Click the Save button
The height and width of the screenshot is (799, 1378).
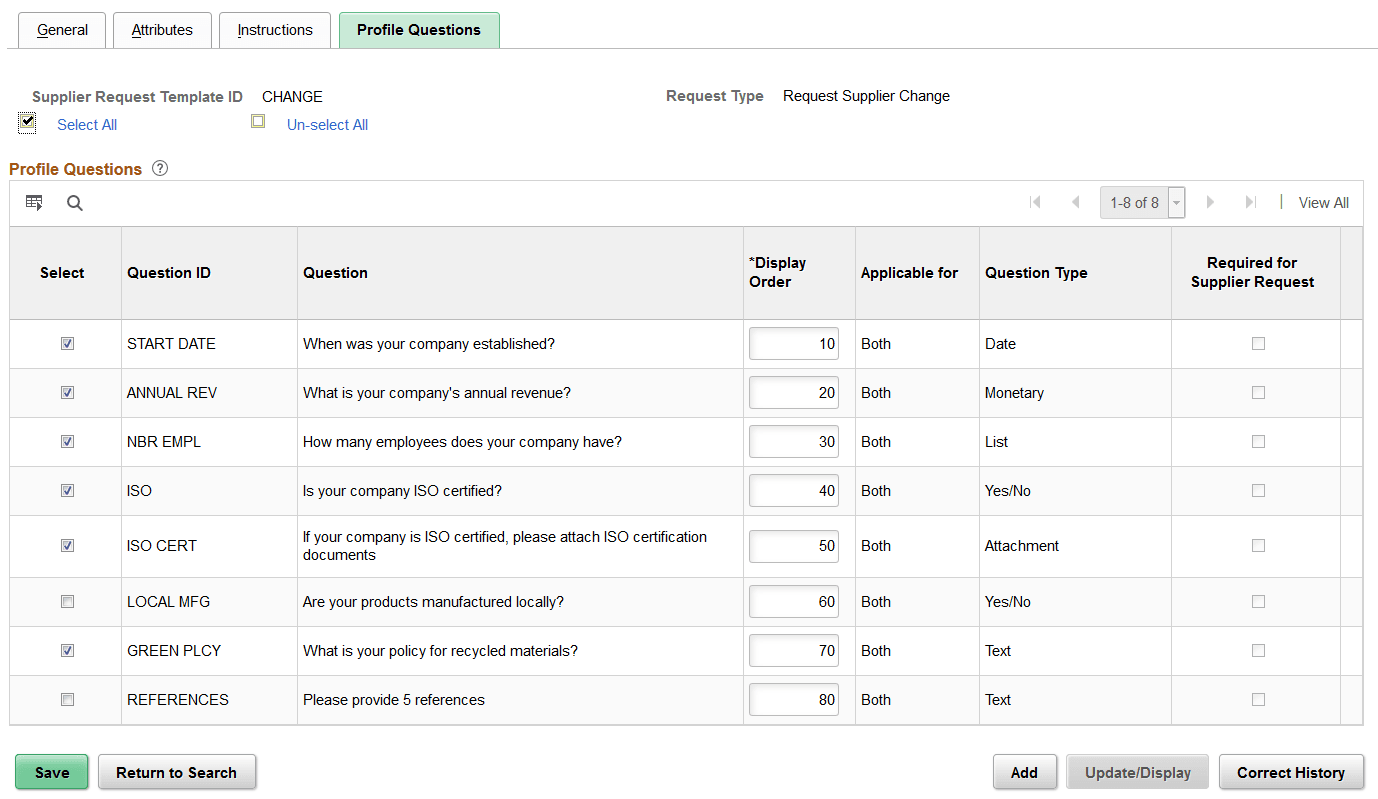tap(51, 772)
